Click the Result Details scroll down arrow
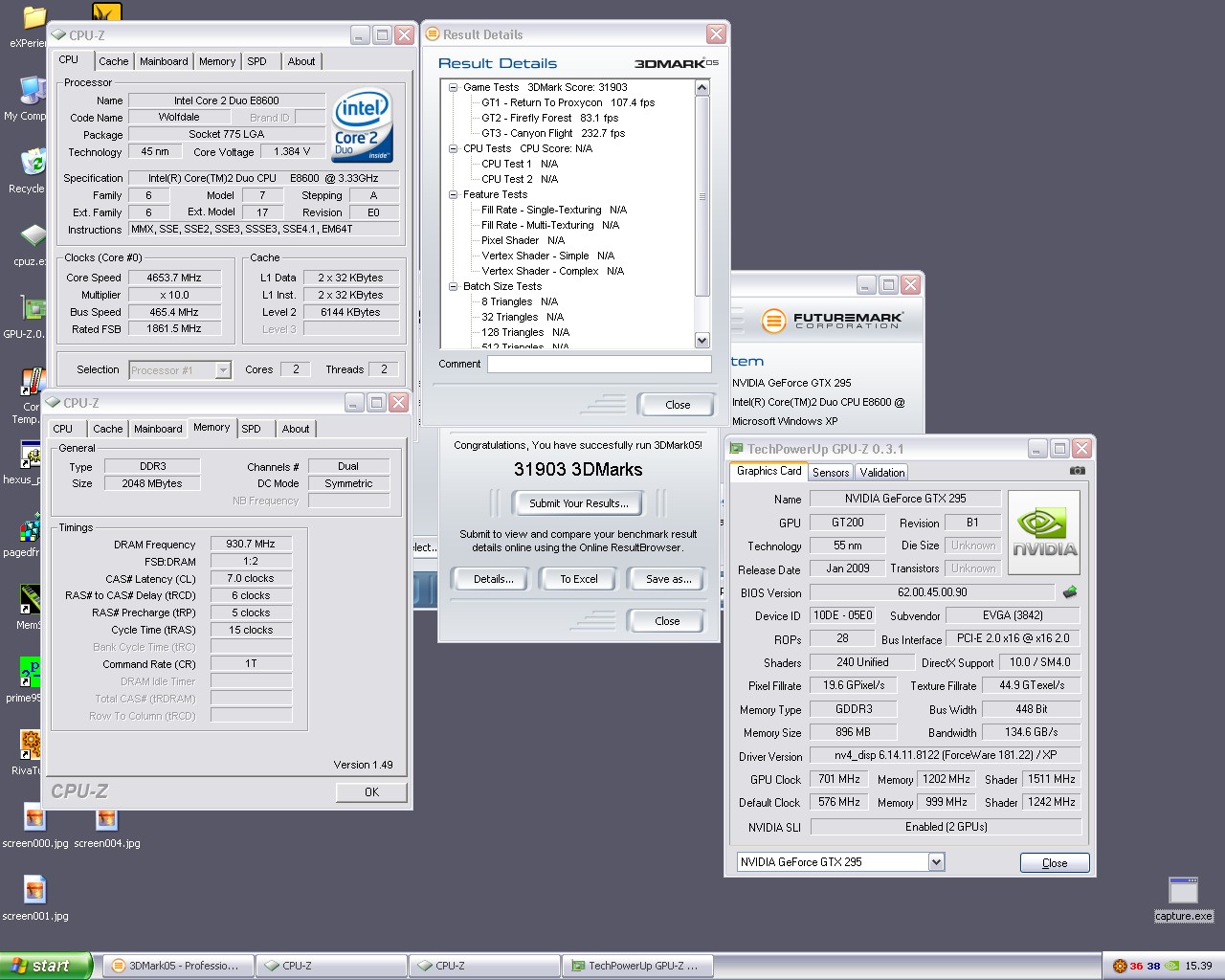Image resolution: width=1225 pixels, height=980 pixels. click(x=702, y=341)
